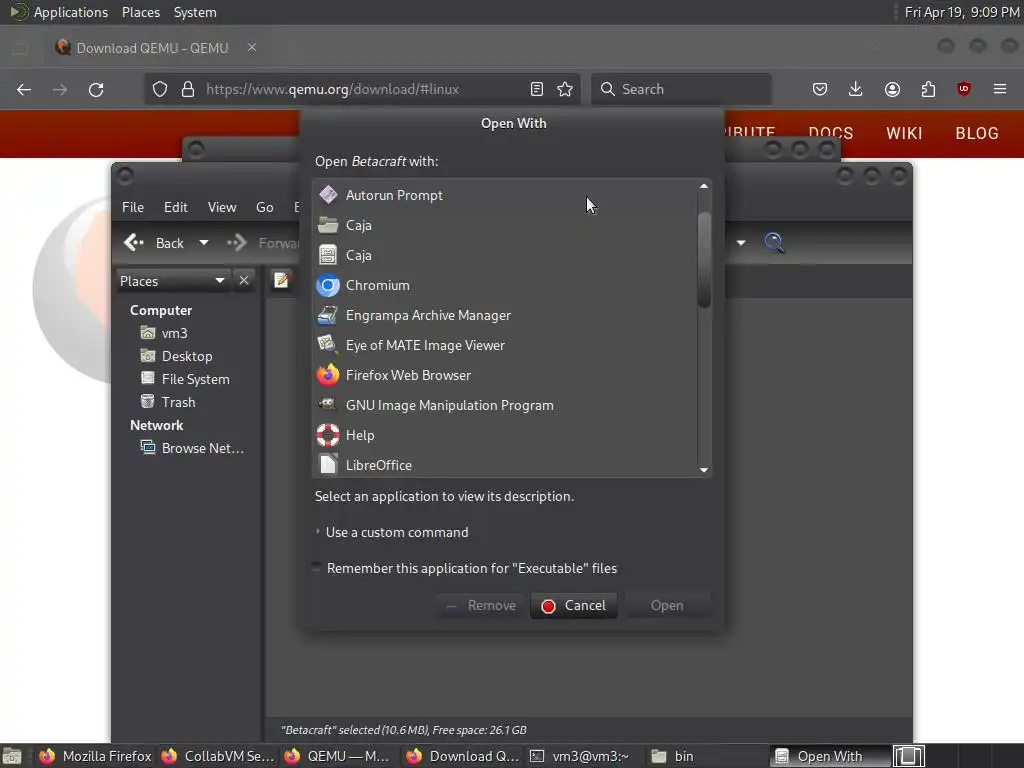Open Pocket save icon in Firefox
Screen dimensions: 1024x768
(820, 89)
